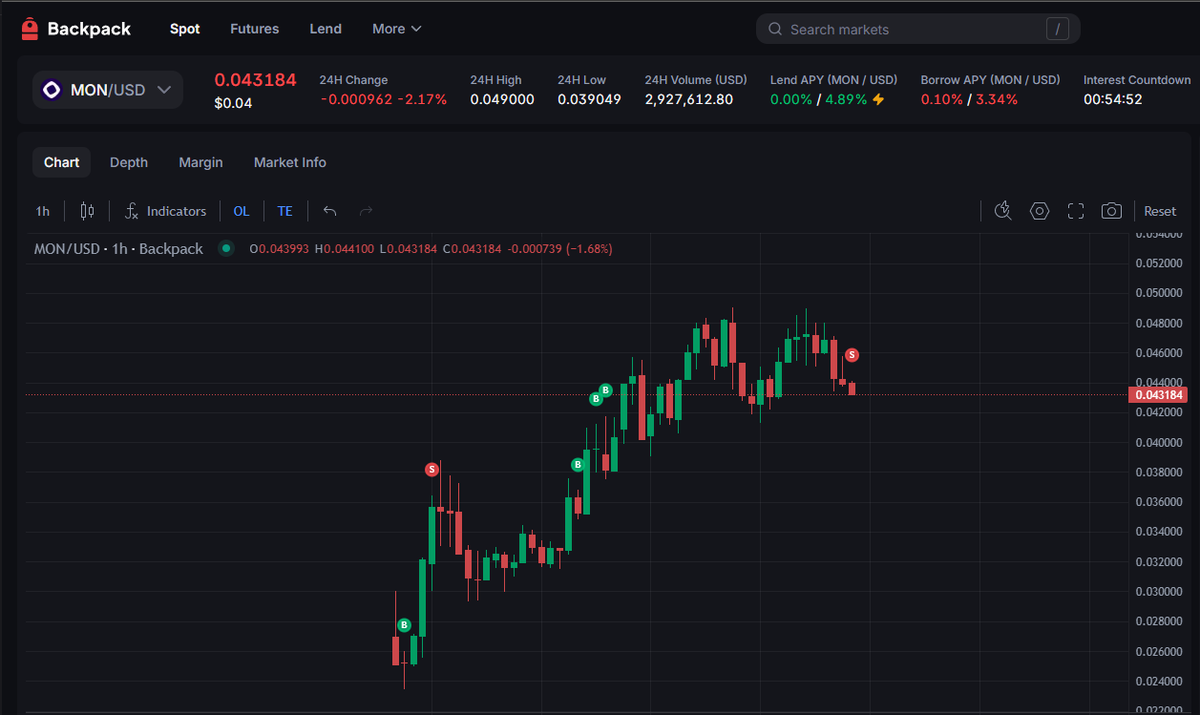Open the Futures menu item
Image resolution: width=1200 pixels, height=715 pixels.
(255, 29)
